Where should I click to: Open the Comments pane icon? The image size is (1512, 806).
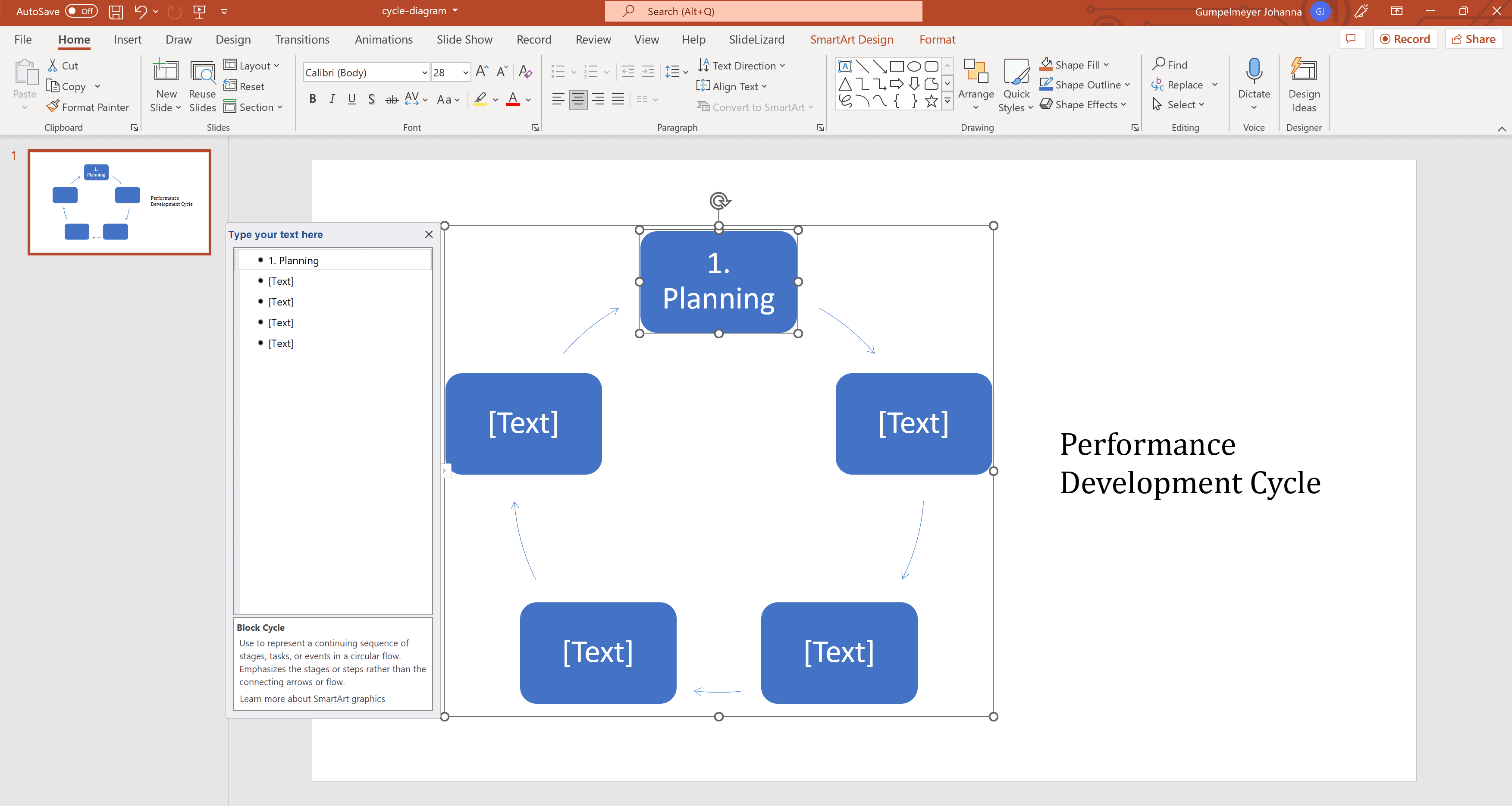[x=1351, y=39]
